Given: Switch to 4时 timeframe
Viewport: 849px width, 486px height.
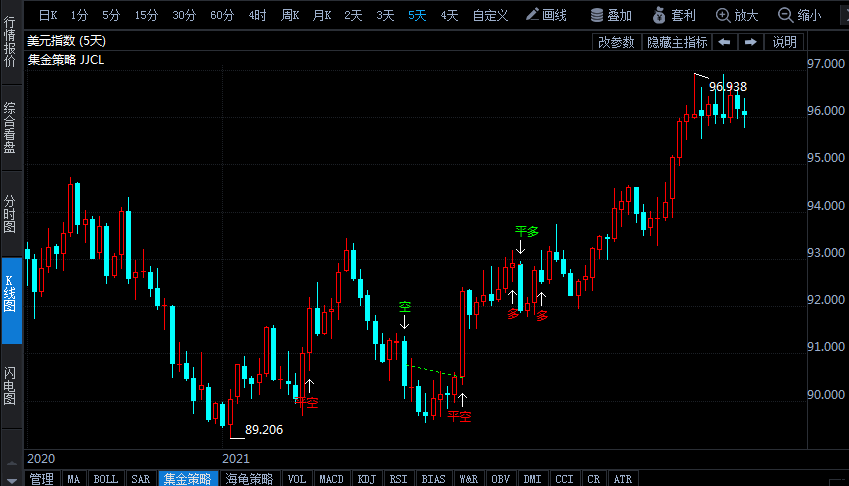Looking at the screenshot, I should [258, 15].
